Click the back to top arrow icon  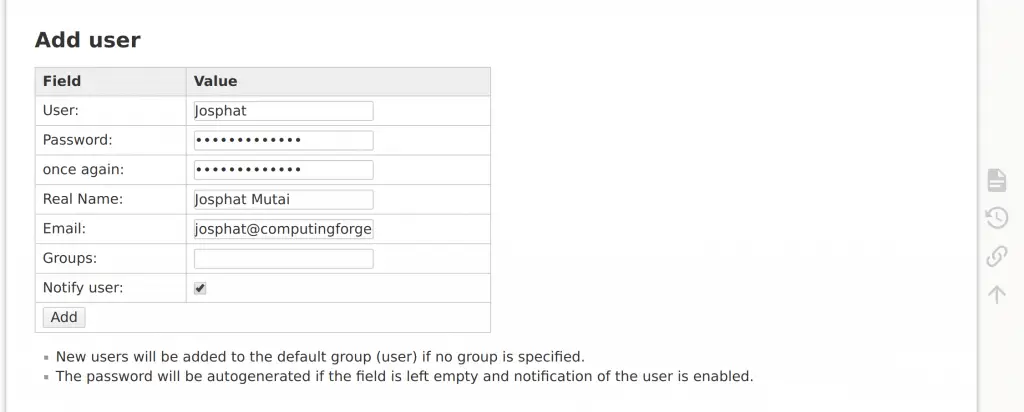click(996, 294)
